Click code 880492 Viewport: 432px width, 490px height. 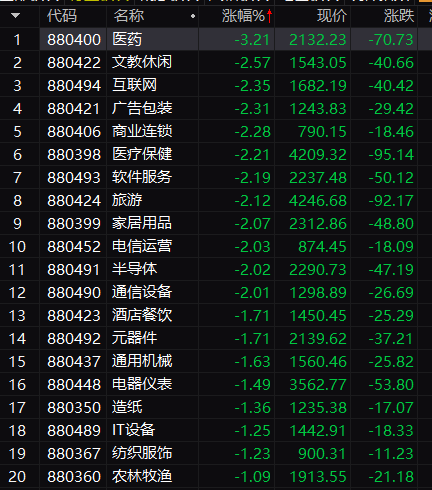74,339
